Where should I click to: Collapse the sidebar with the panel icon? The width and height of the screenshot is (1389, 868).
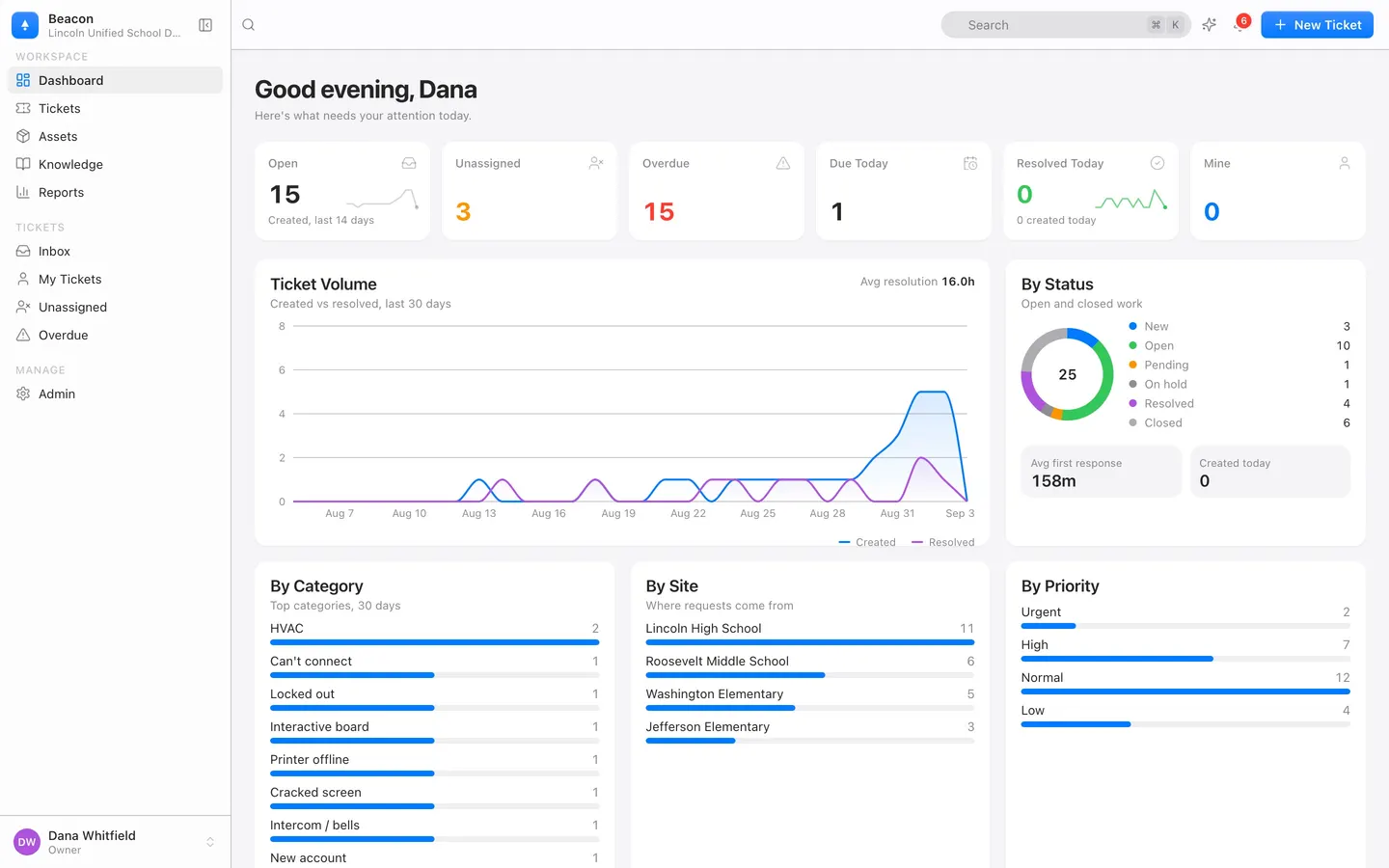coord(205,25)
